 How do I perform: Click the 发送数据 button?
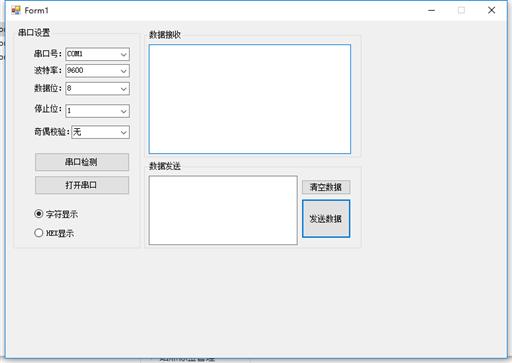coord(326,219)
